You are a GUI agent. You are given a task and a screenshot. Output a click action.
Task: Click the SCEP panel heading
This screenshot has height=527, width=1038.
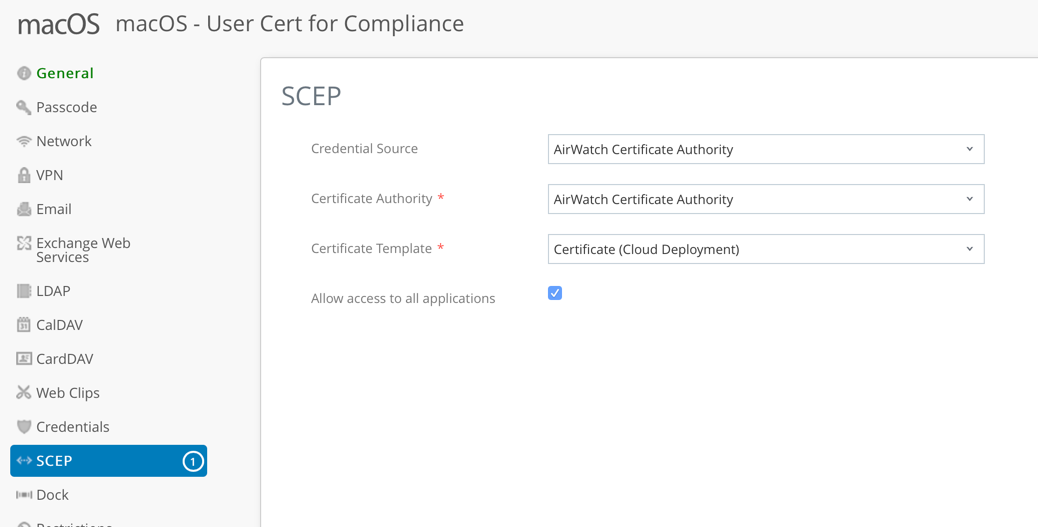(x=311, y=96)
